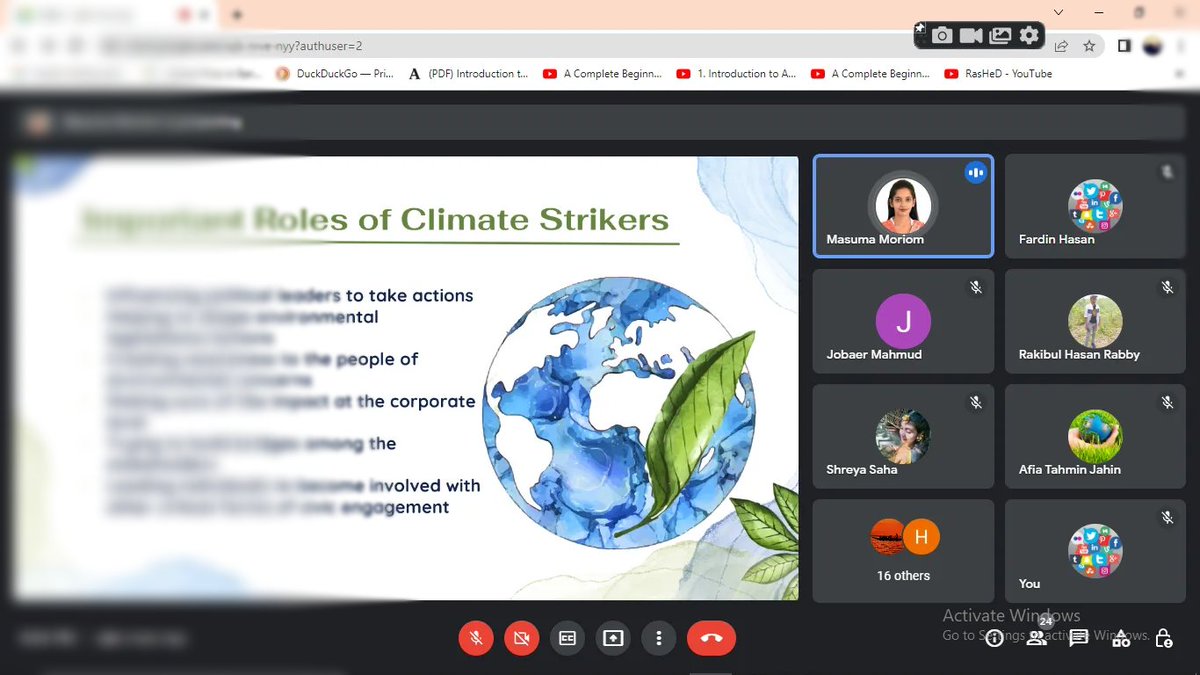Open the Activities shapes icon
The width and height of the screenshot is (1200, 675).
tap(1121, 638)
